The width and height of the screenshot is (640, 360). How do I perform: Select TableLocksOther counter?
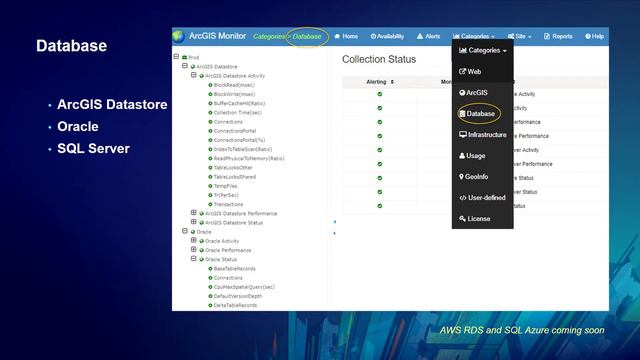tap(233, 168)
